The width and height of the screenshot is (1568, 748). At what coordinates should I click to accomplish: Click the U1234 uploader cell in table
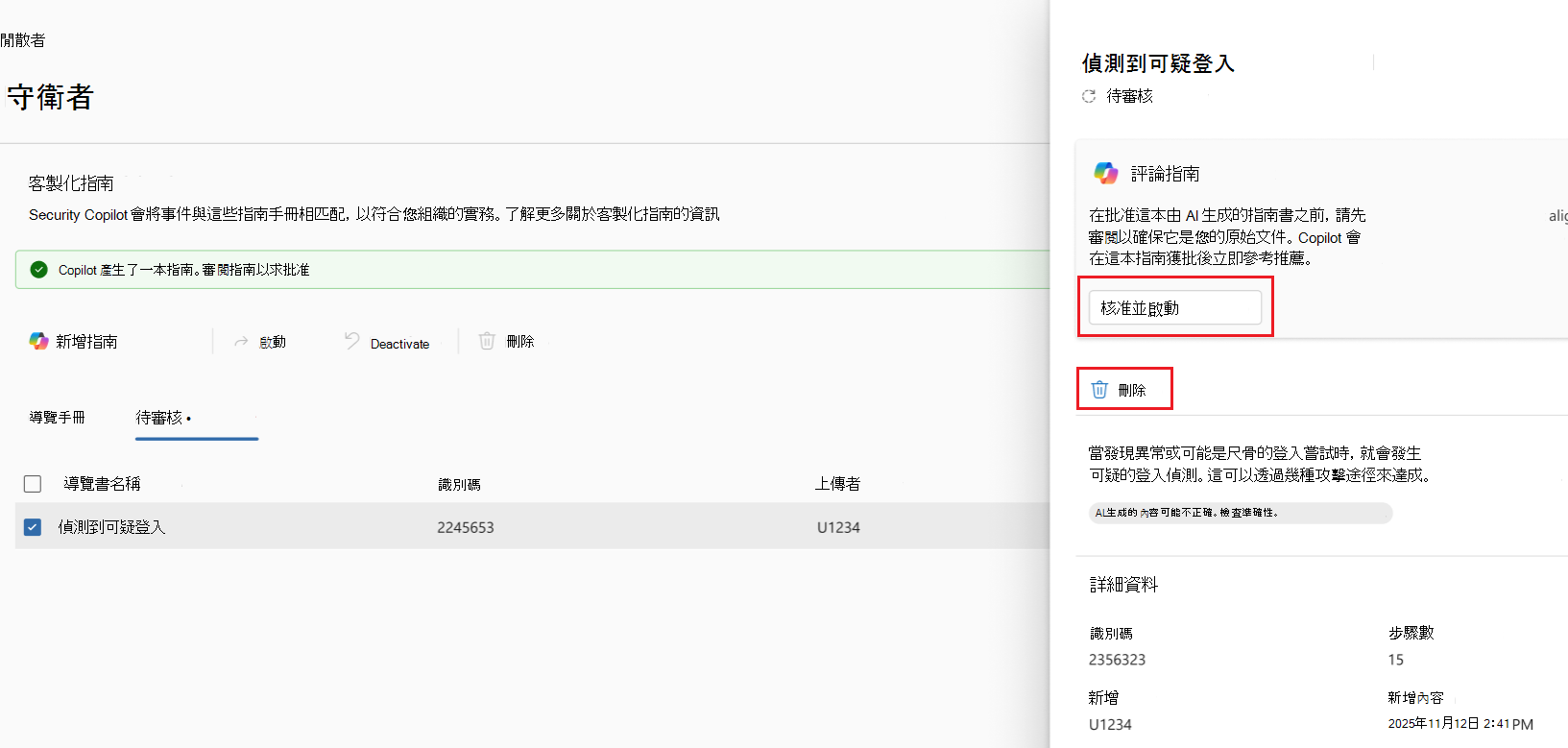pos(838,527)
